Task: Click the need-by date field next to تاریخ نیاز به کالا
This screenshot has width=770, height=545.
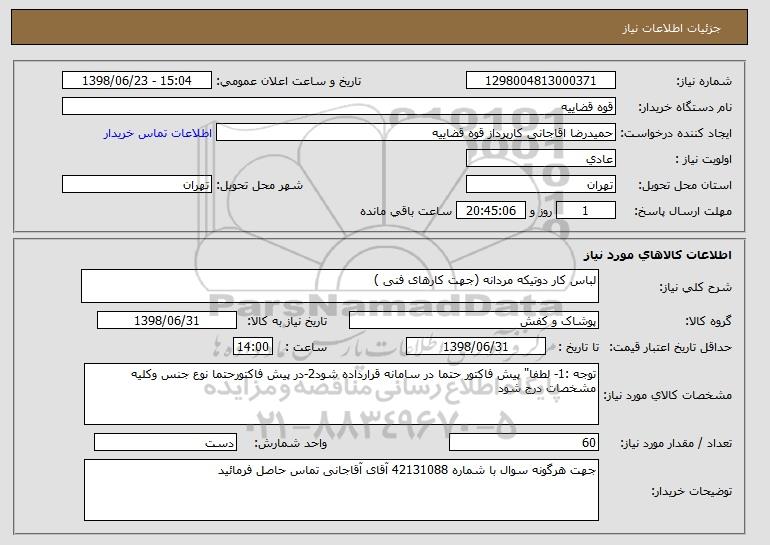Action: pos(167,321)
